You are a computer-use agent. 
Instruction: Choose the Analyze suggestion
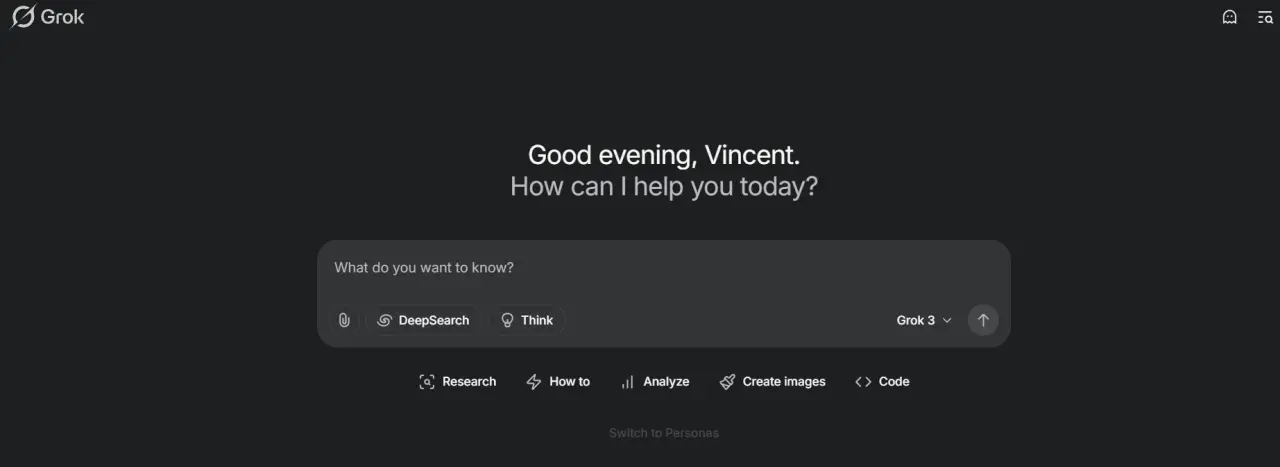pyautogui.click(x=655, y=381)
